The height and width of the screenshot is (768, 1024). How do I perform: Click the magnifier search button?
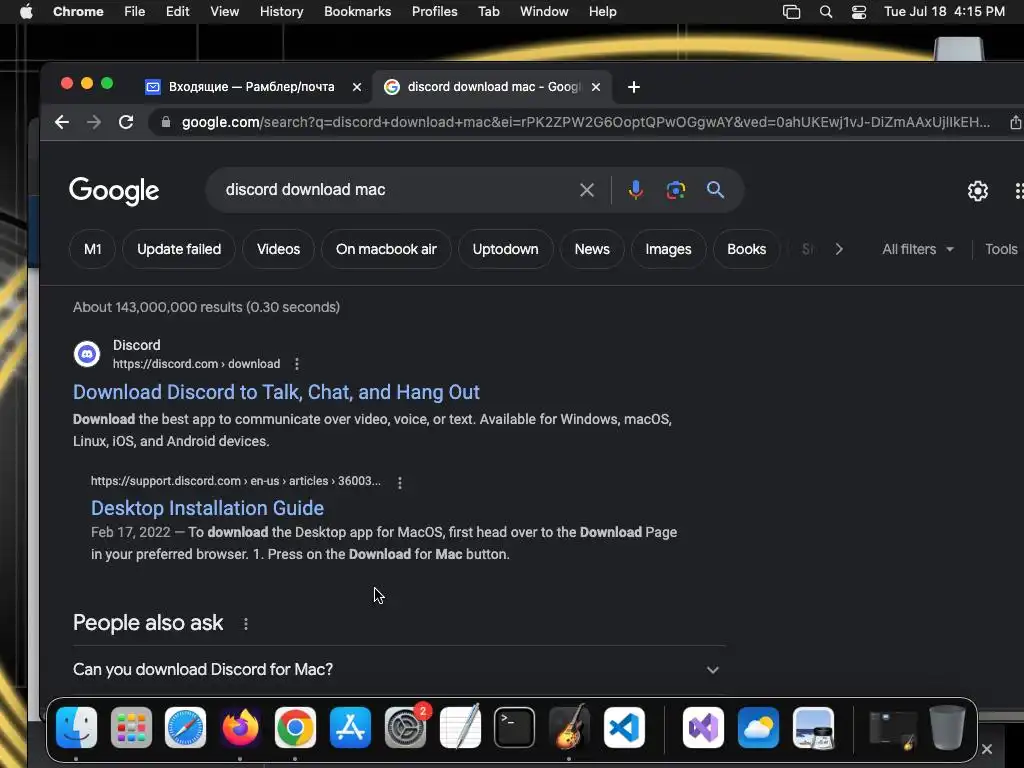coord(715,190)
